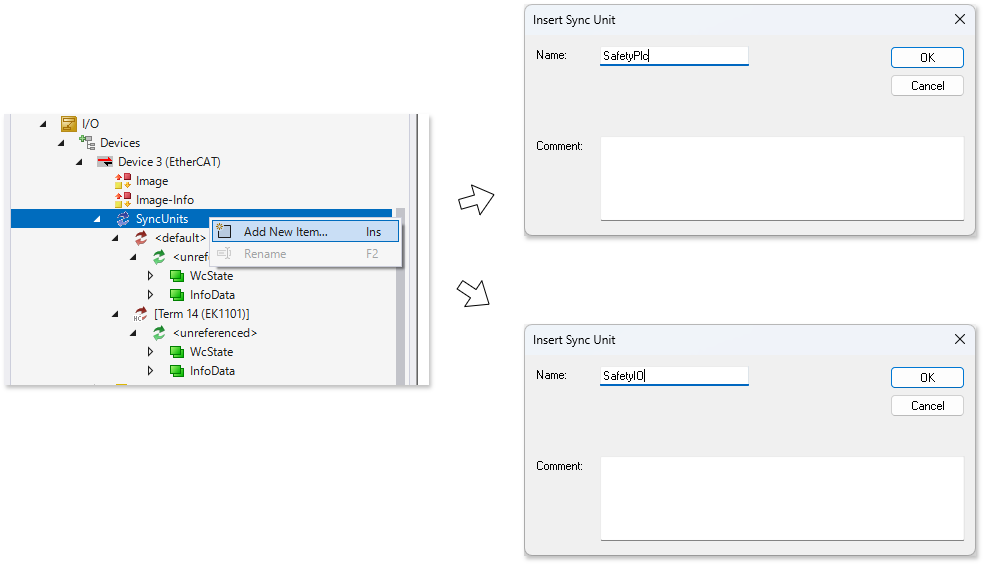Click the Device 3 (EtherCAT) icon

105,162
